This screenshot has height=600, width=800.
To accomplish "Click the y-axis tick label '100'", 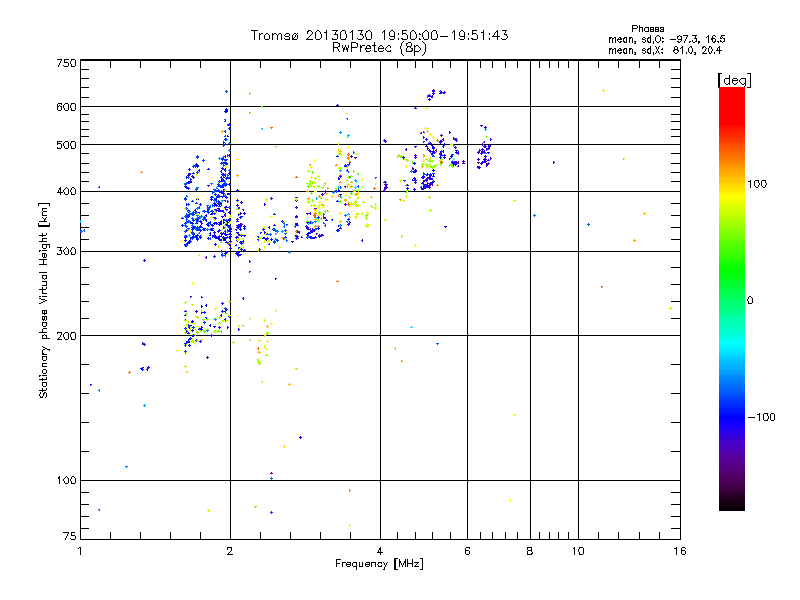I will (x=66, y=481).
